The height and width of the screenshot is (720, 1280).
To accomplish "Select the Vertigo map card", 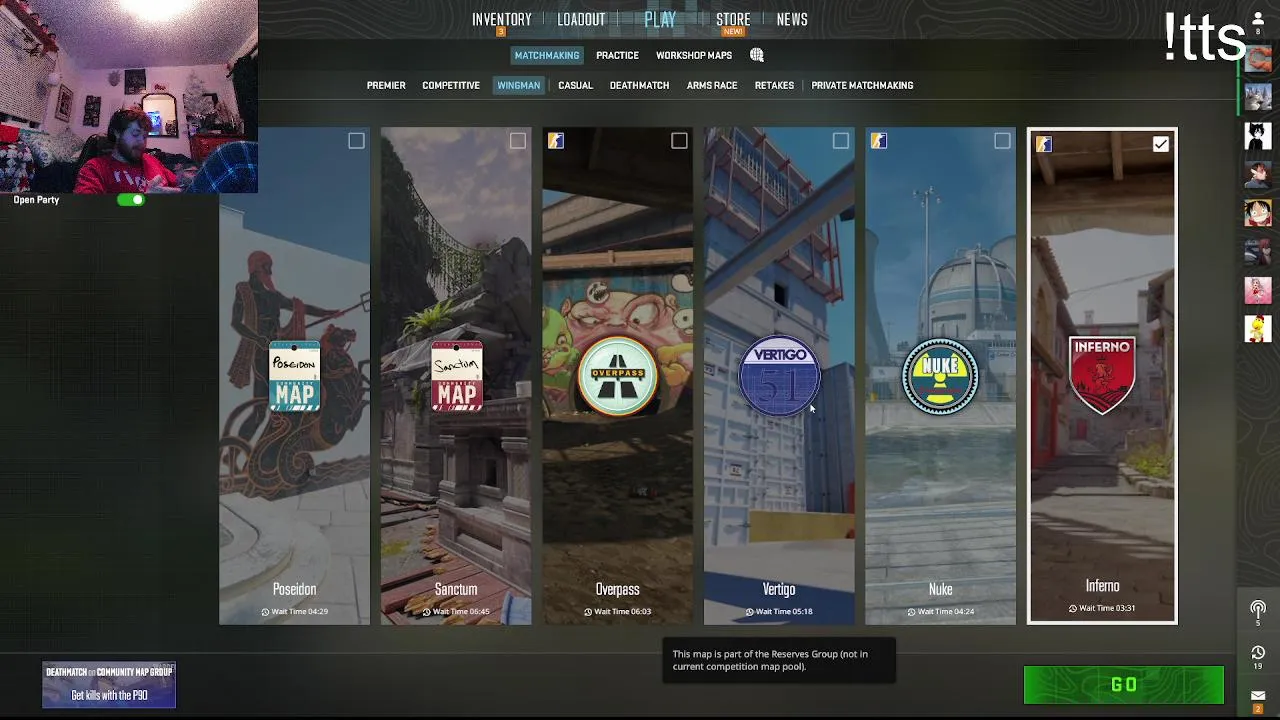I will tap(779, 376).
